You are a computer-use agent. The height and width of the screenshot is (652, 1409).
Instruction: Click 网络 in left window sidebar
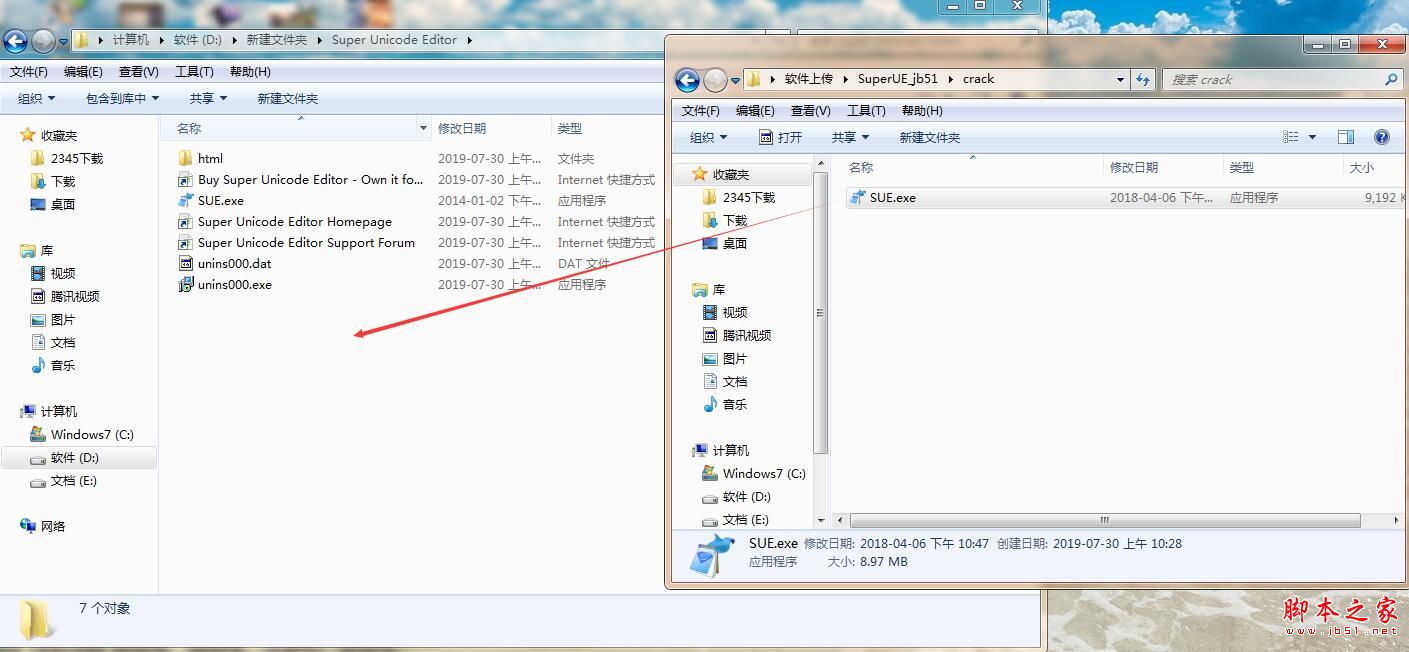tap(43, 526)
